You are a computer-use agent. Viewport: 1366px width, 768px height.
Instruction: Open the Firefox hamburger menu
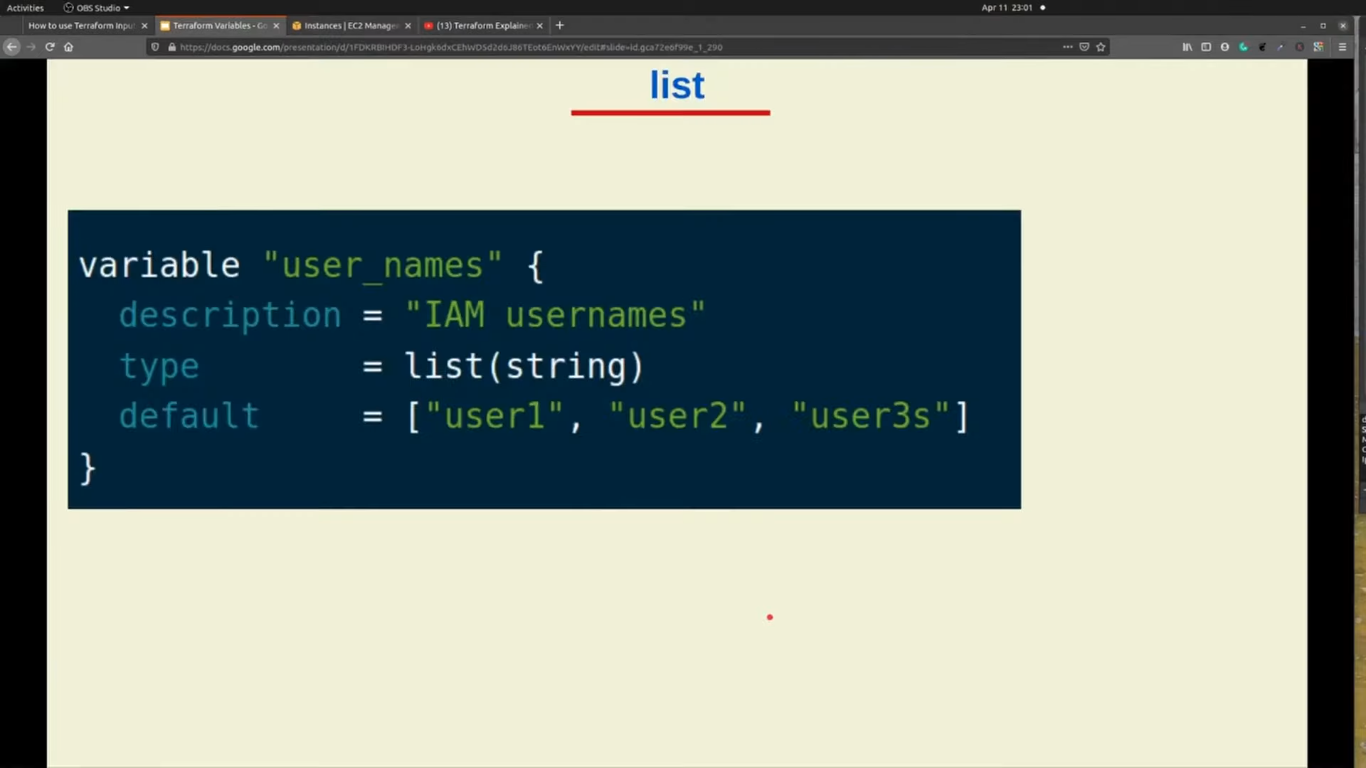1342,47
